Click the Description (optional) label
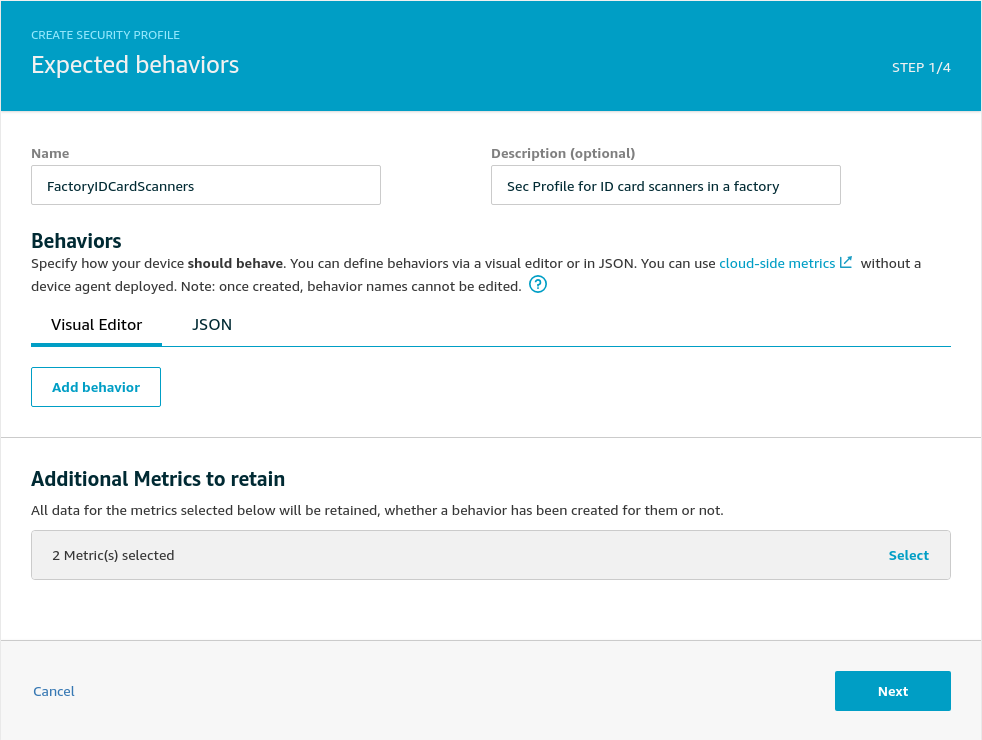This screenshot has height=740, width=982. coord(563,154)
